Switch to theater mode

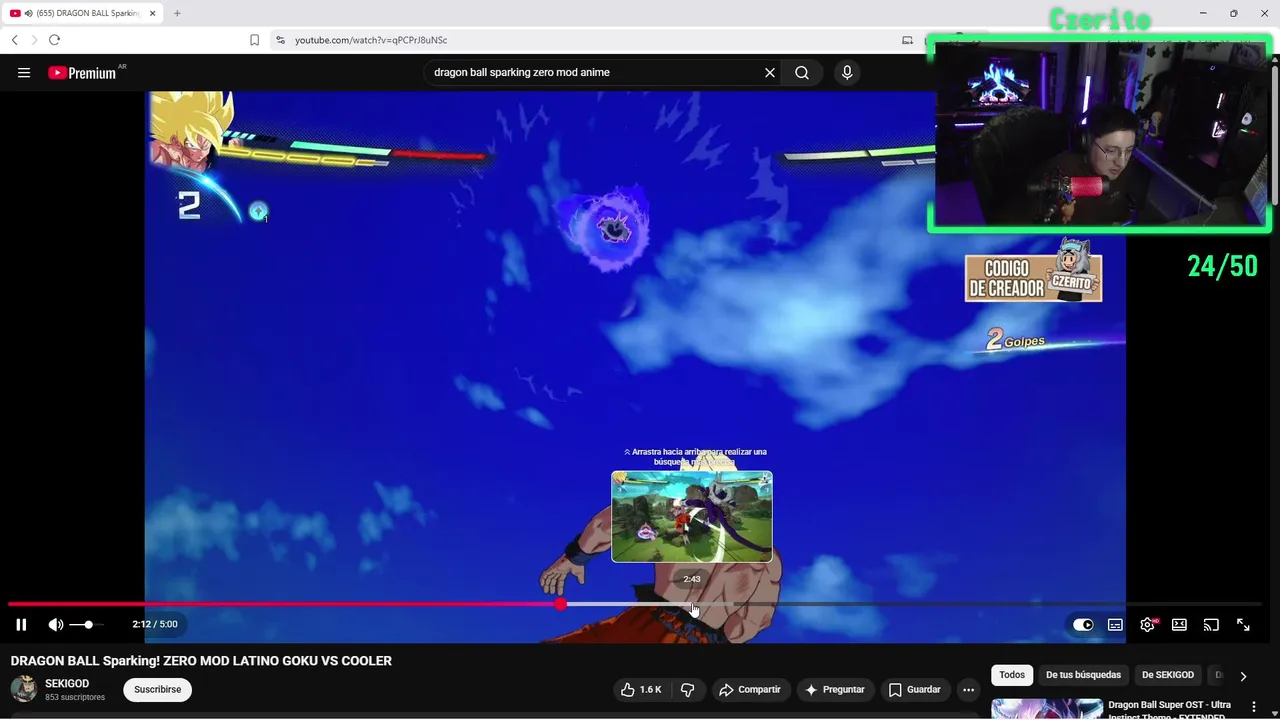1179,625
